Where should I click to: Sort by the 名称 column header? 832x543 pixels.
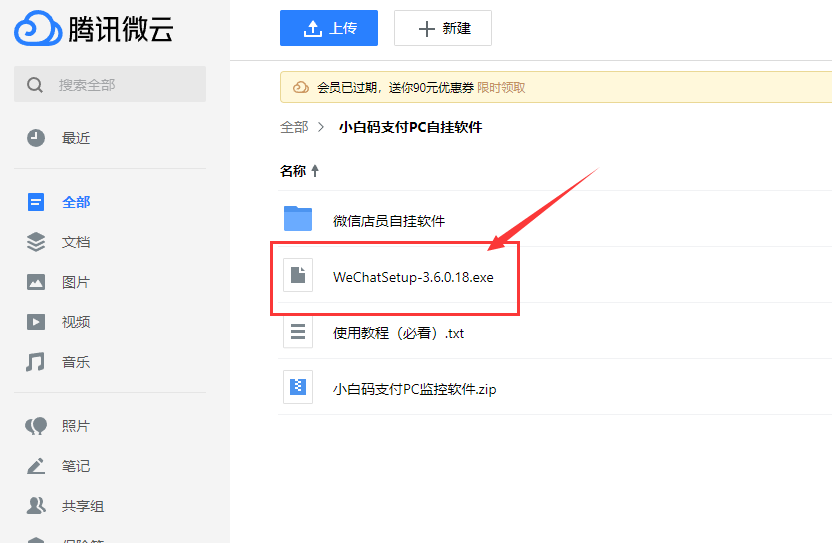(293, 171)
